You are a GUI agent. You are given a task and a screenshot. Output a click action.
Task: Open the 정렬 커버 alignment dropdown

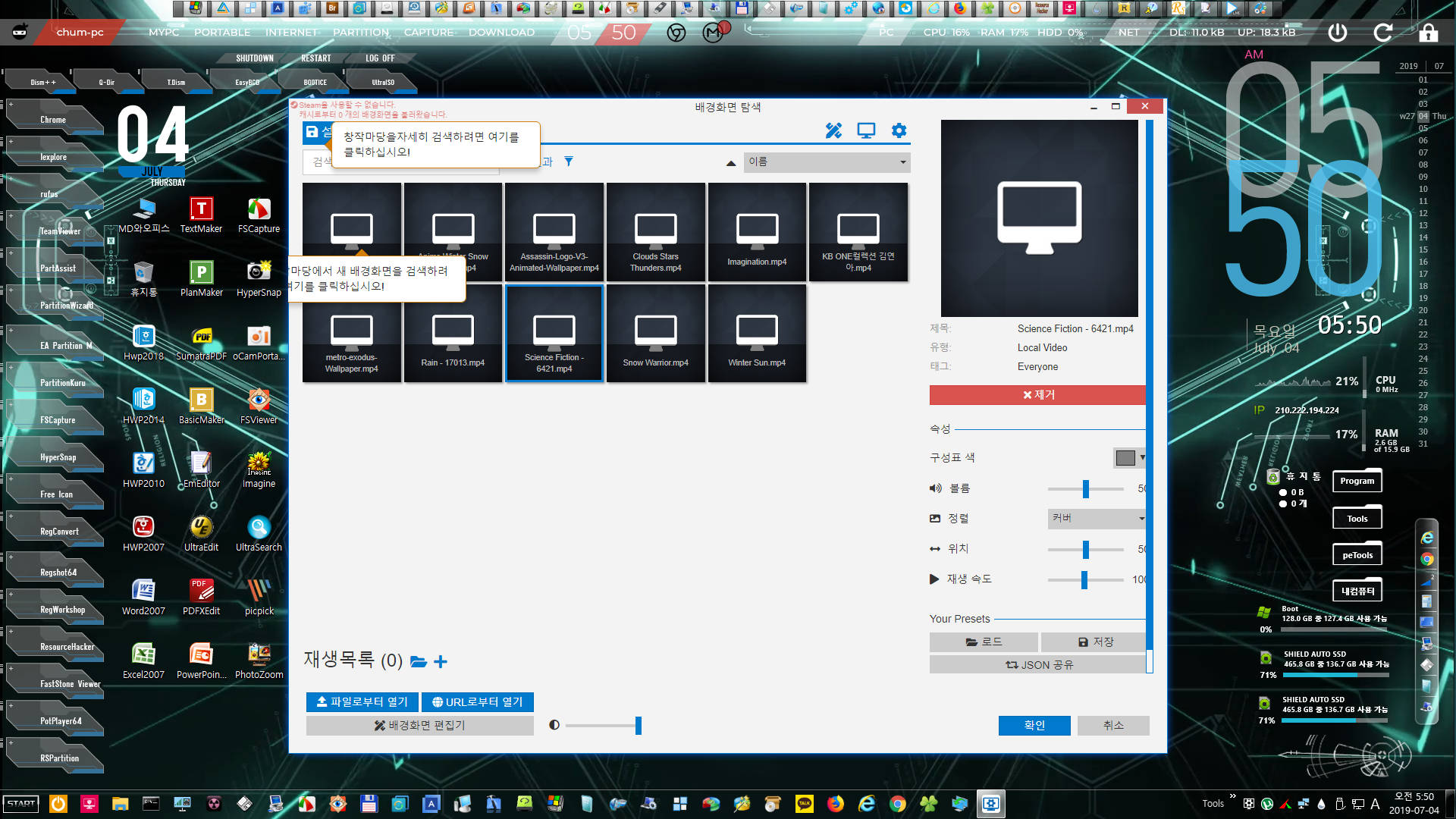[x=1097, y=518]
